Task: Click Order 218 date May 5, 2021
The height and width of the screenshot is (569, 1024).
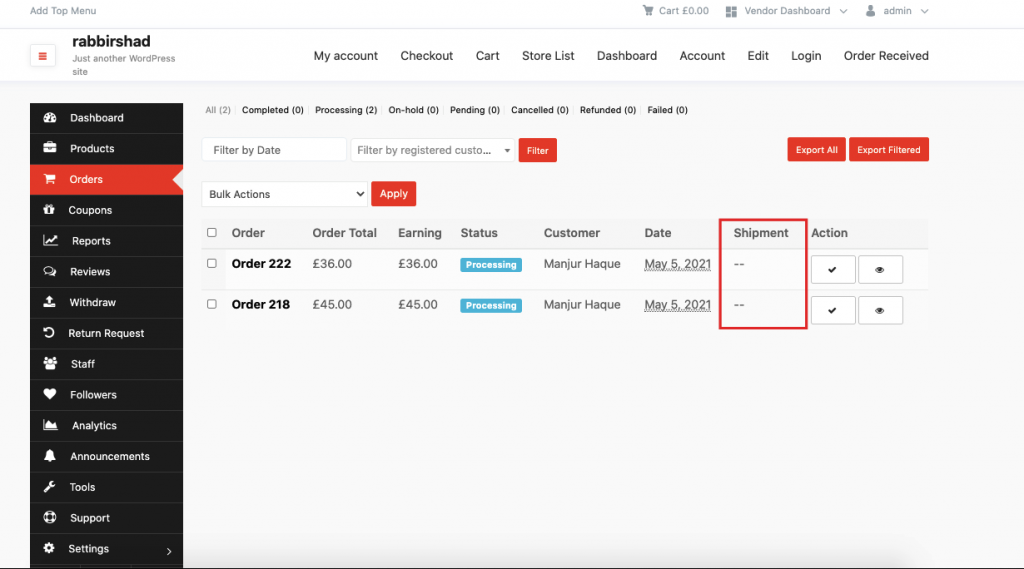Action: pyautogui.click(x=677, y=305)
